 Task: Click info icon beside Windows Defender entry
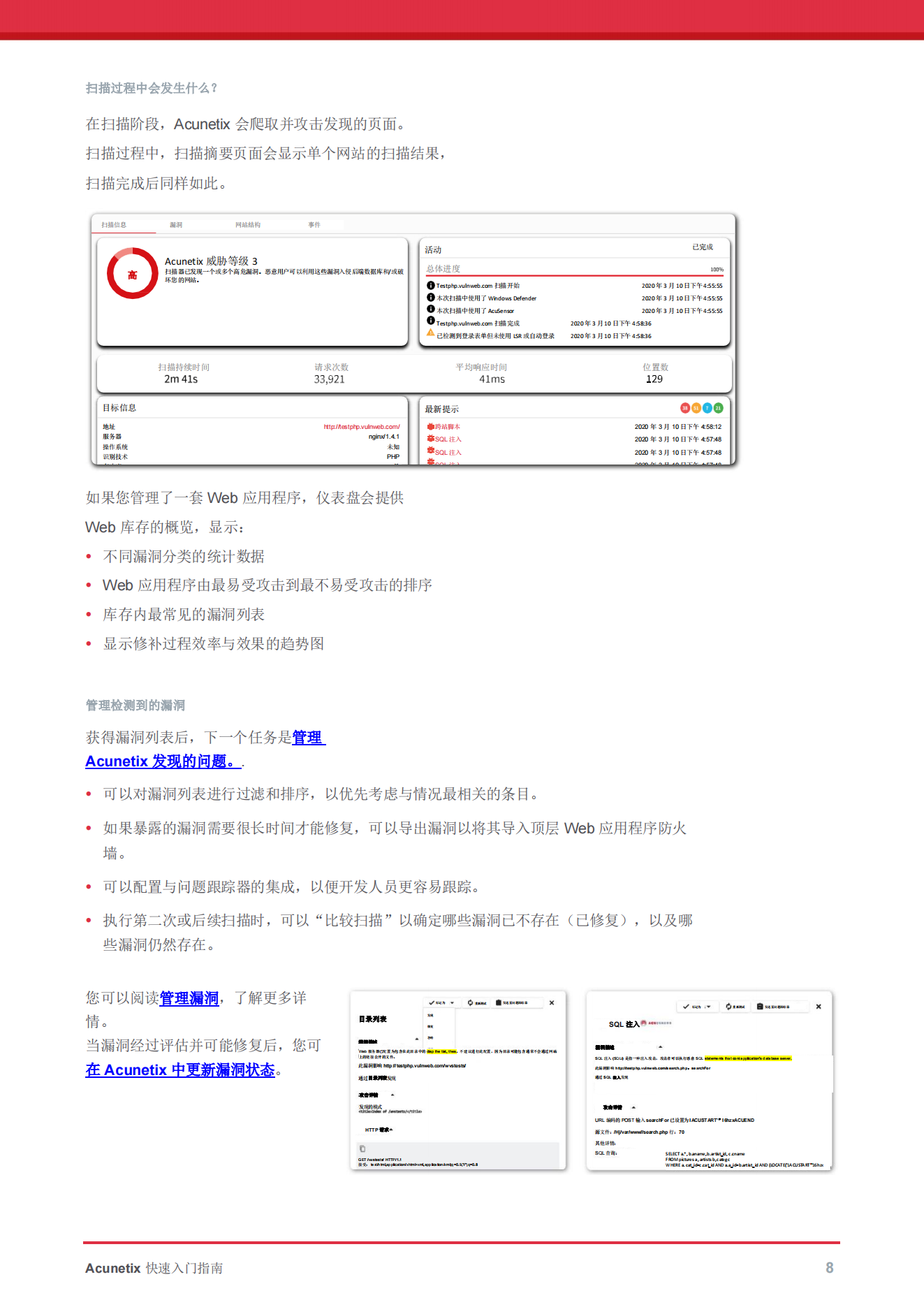point(431,298)
